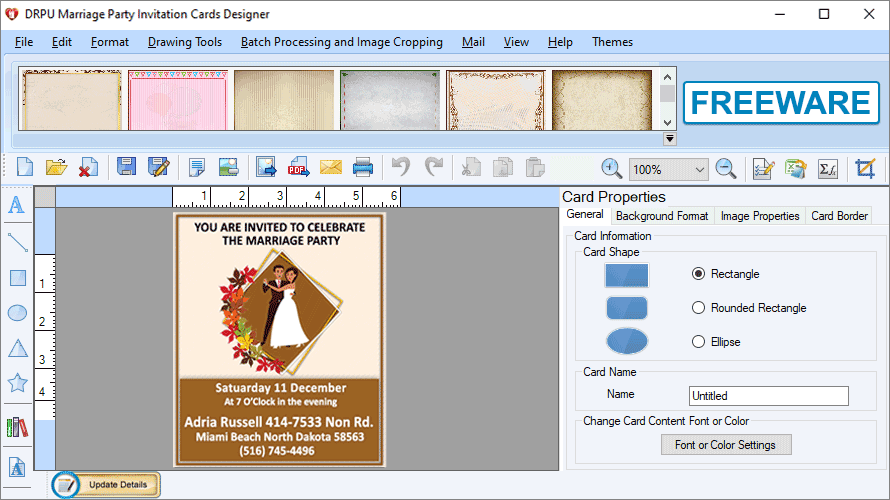Print the card using printer icon
This screenshot has height=500, width=890.
click(363, 167)
